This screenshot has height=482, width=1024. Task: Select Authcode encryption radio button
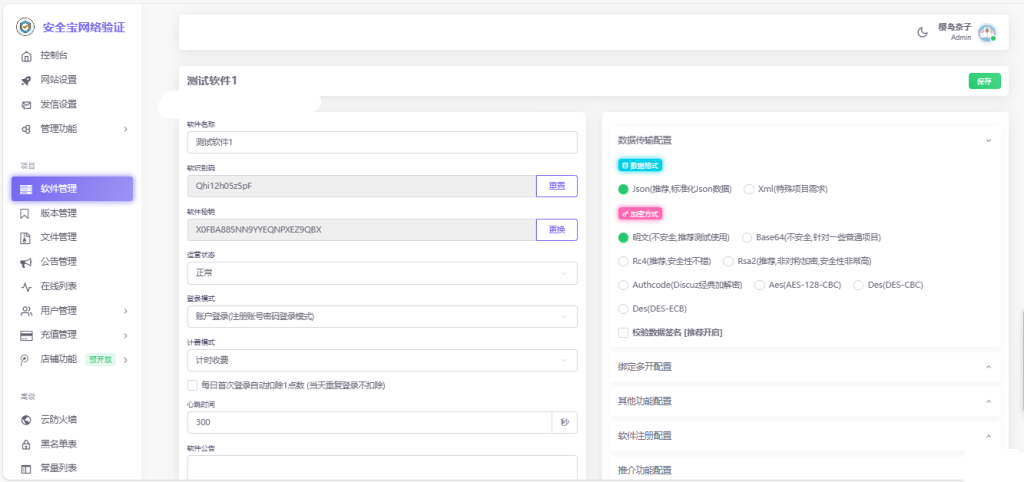coord(623,285)
